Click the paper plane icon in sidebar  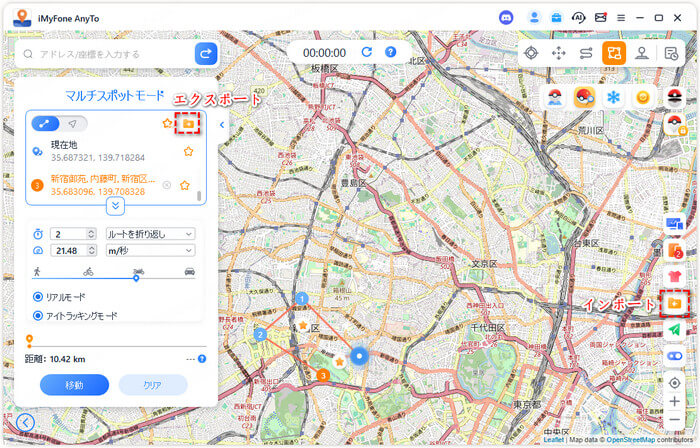674,329
